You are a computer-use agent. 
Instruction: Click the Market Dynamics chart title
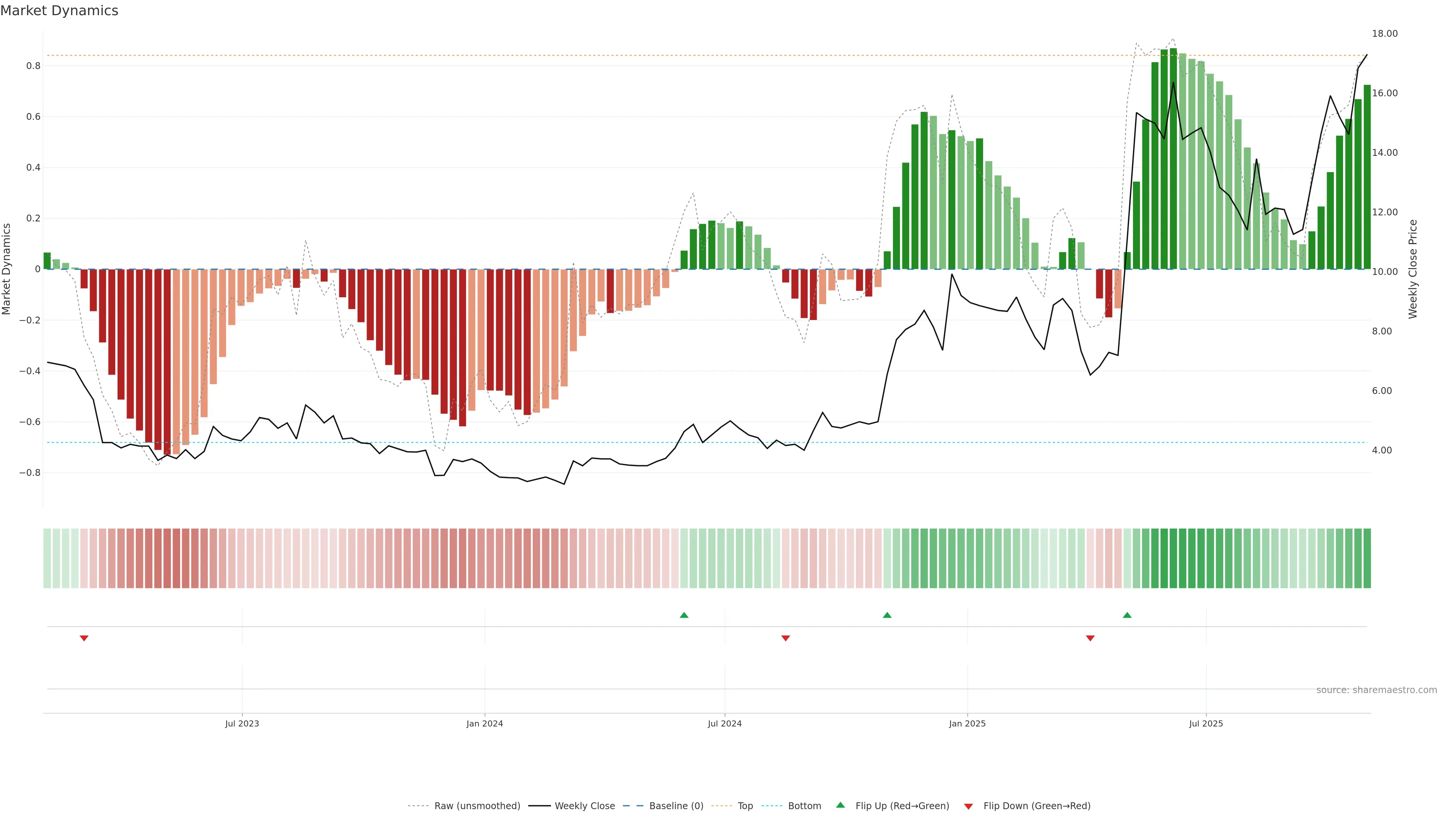60,11
